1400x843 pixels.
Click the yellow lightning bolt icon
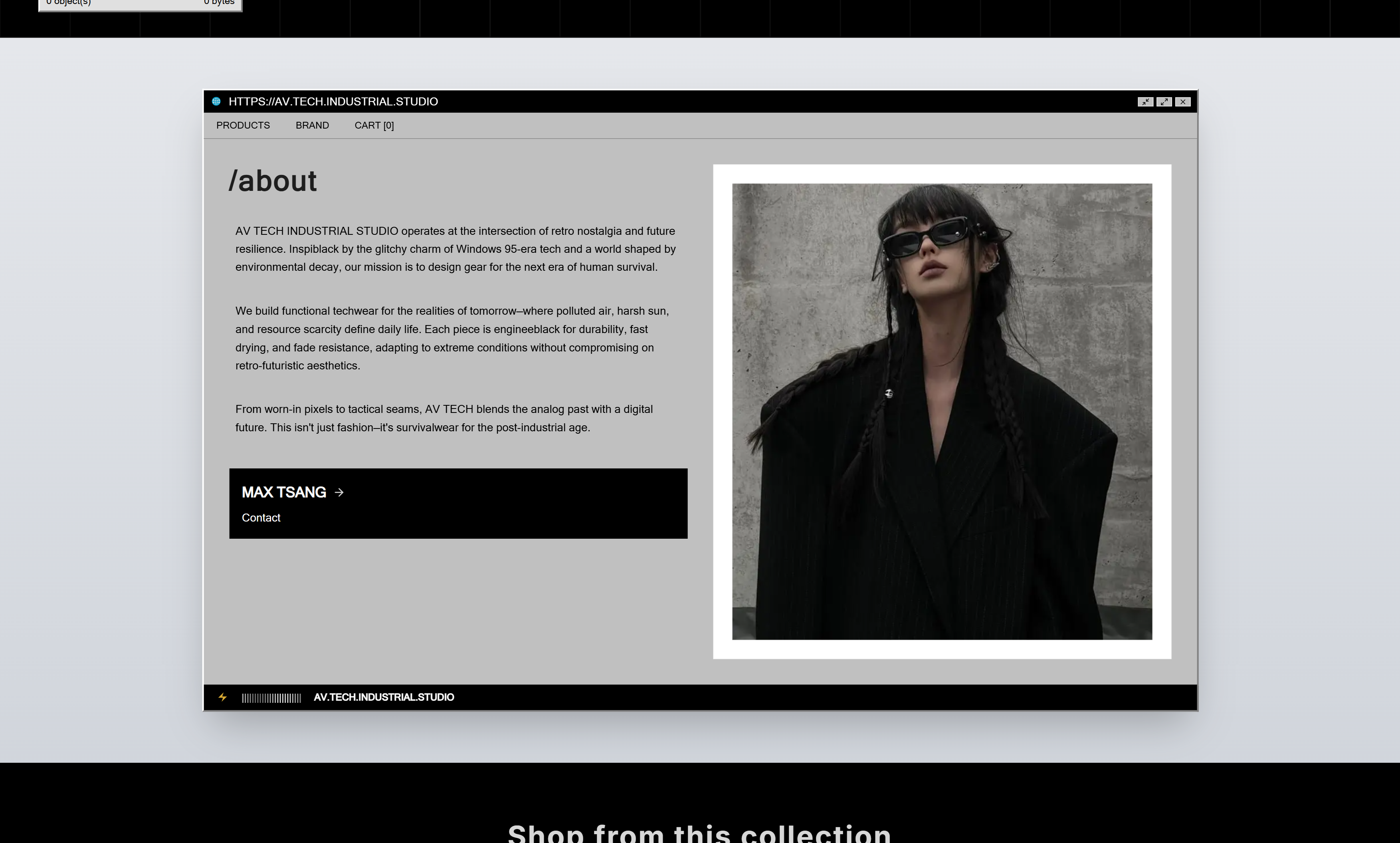point(222,697)
